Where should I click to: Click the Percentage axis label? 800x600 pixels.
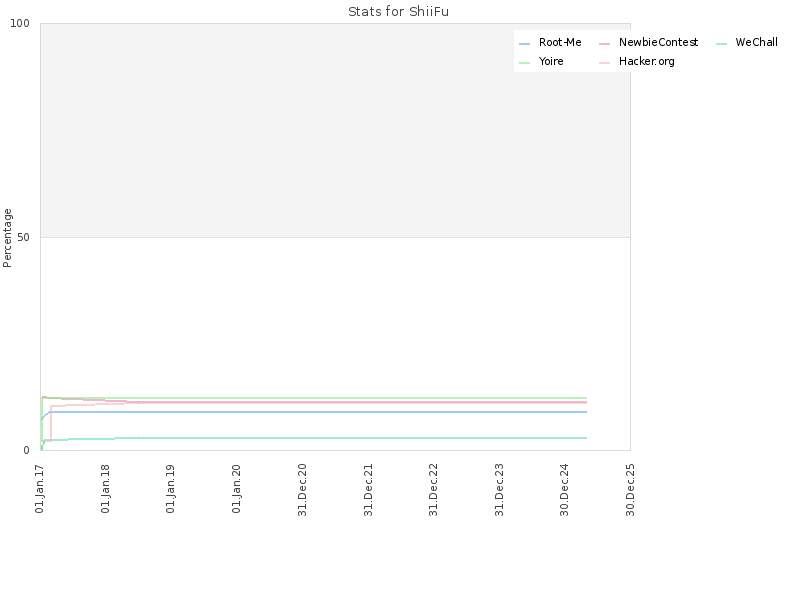7,238
